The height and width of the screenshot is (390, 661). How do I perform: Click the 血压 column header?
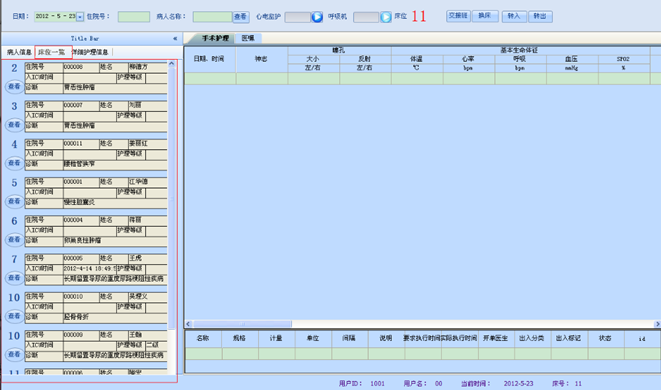pos(572,59)
